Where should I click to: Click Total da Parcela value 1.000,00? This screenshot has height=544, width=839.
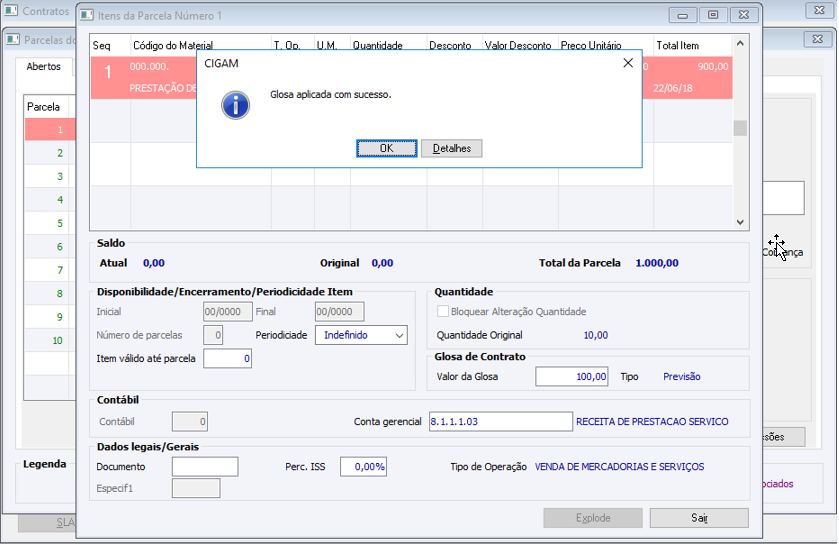click(x=657, y=263)
